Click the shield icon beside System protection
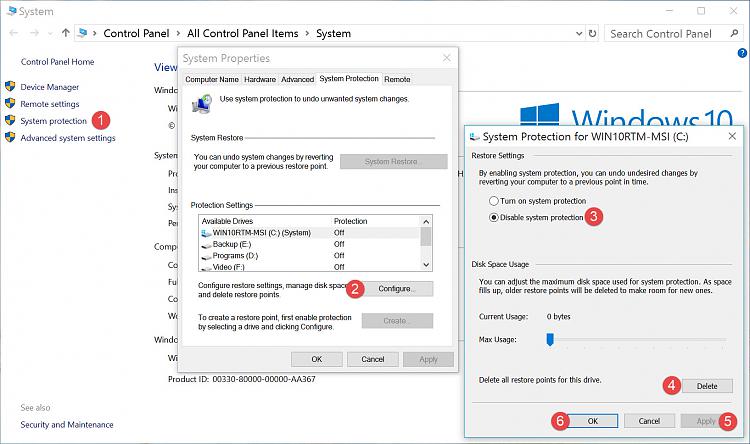Screen dimensions: 750x444 coord(10,120)
